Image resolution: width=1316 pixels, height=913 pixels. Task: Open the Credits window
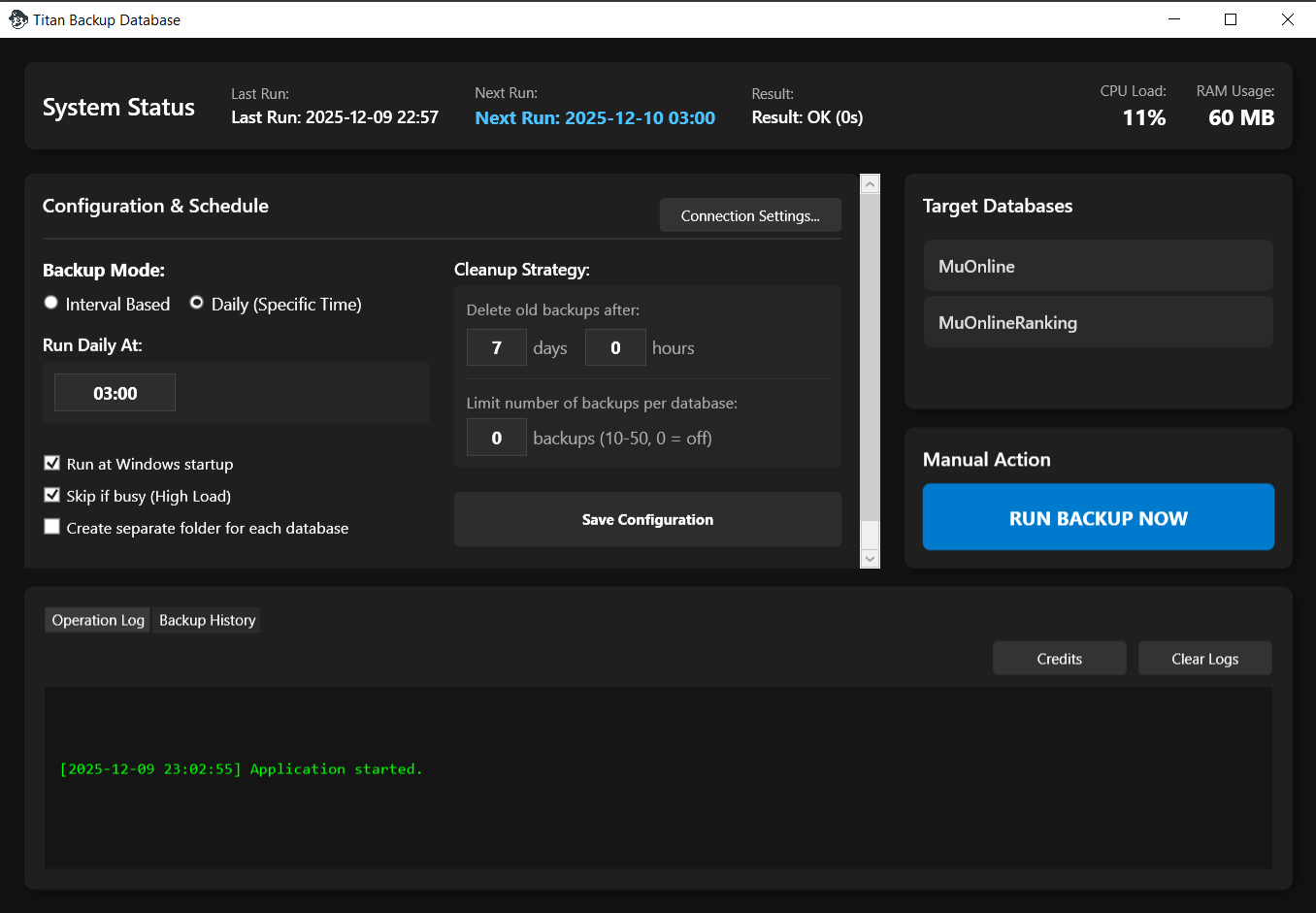(x=1059, y=659)
